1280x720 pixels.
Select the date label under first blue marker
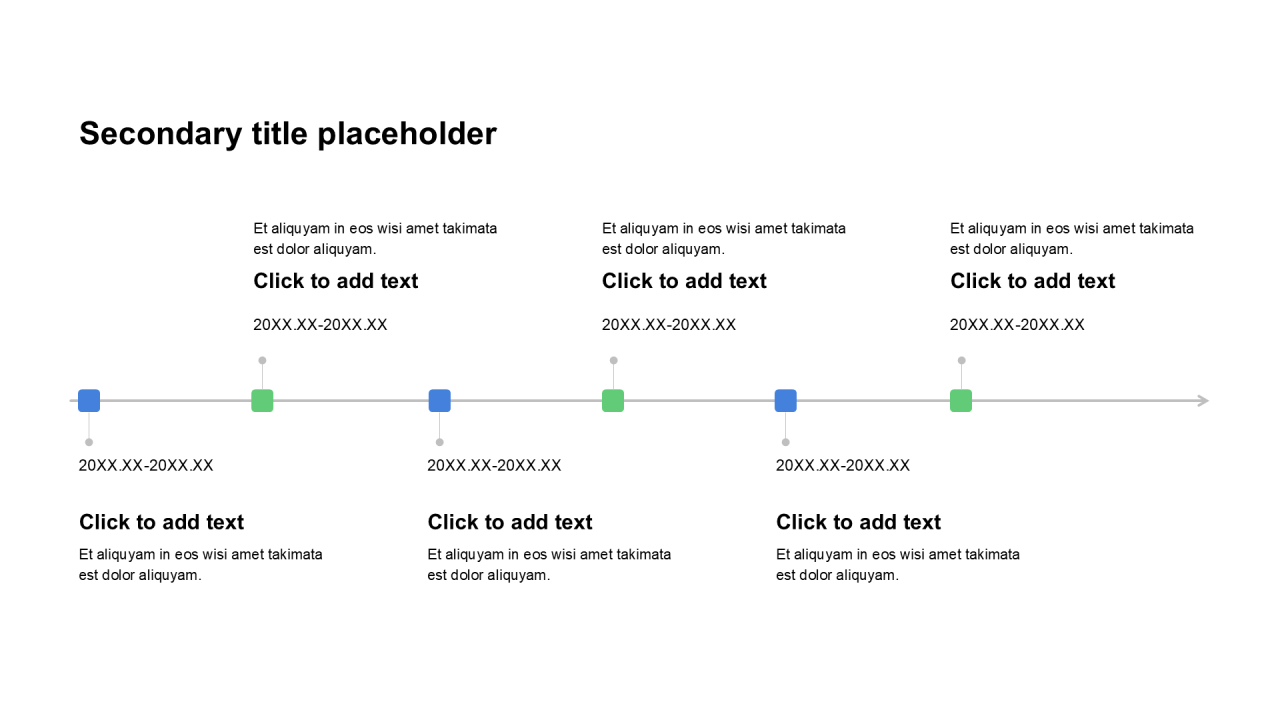point(146,465)
